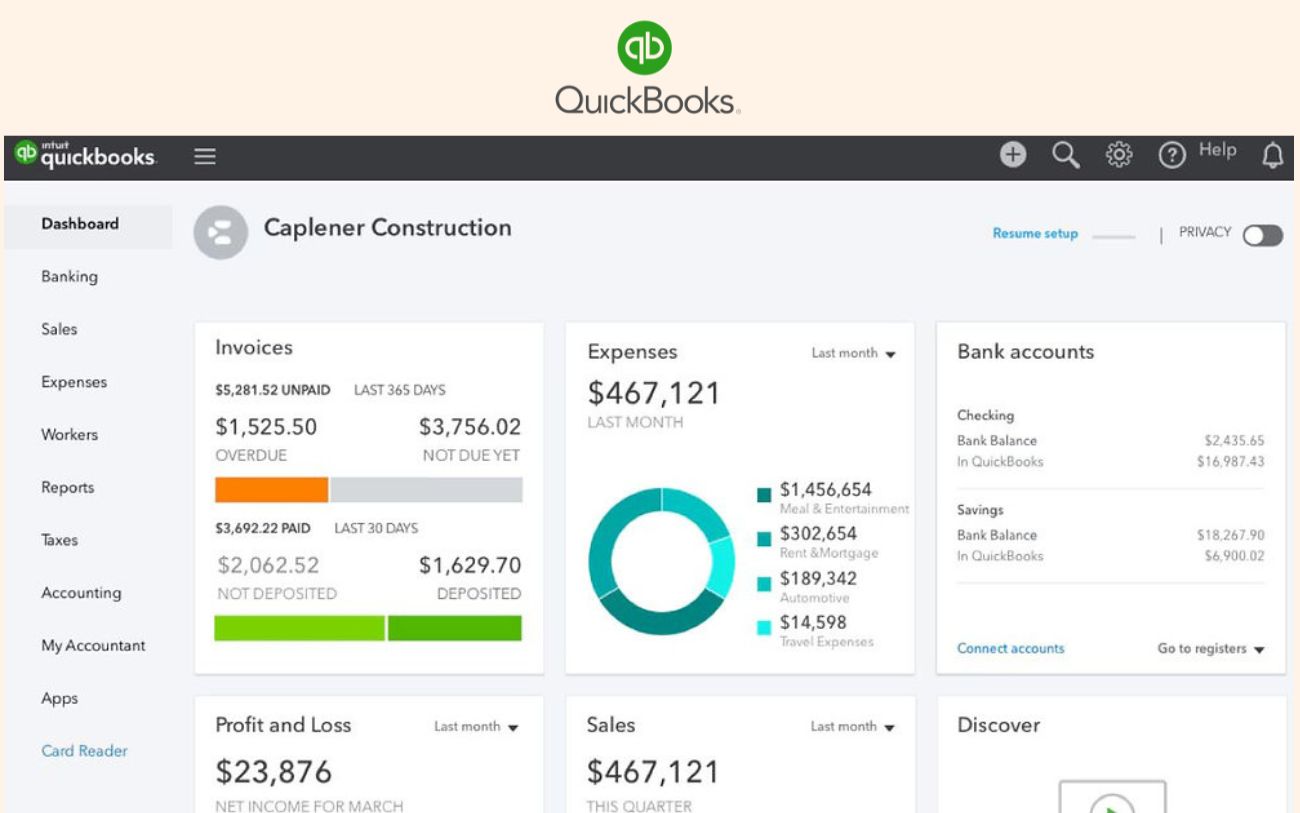Click the Help text in header
The image size is (1300, 813).
click(x=1217, y=151)
